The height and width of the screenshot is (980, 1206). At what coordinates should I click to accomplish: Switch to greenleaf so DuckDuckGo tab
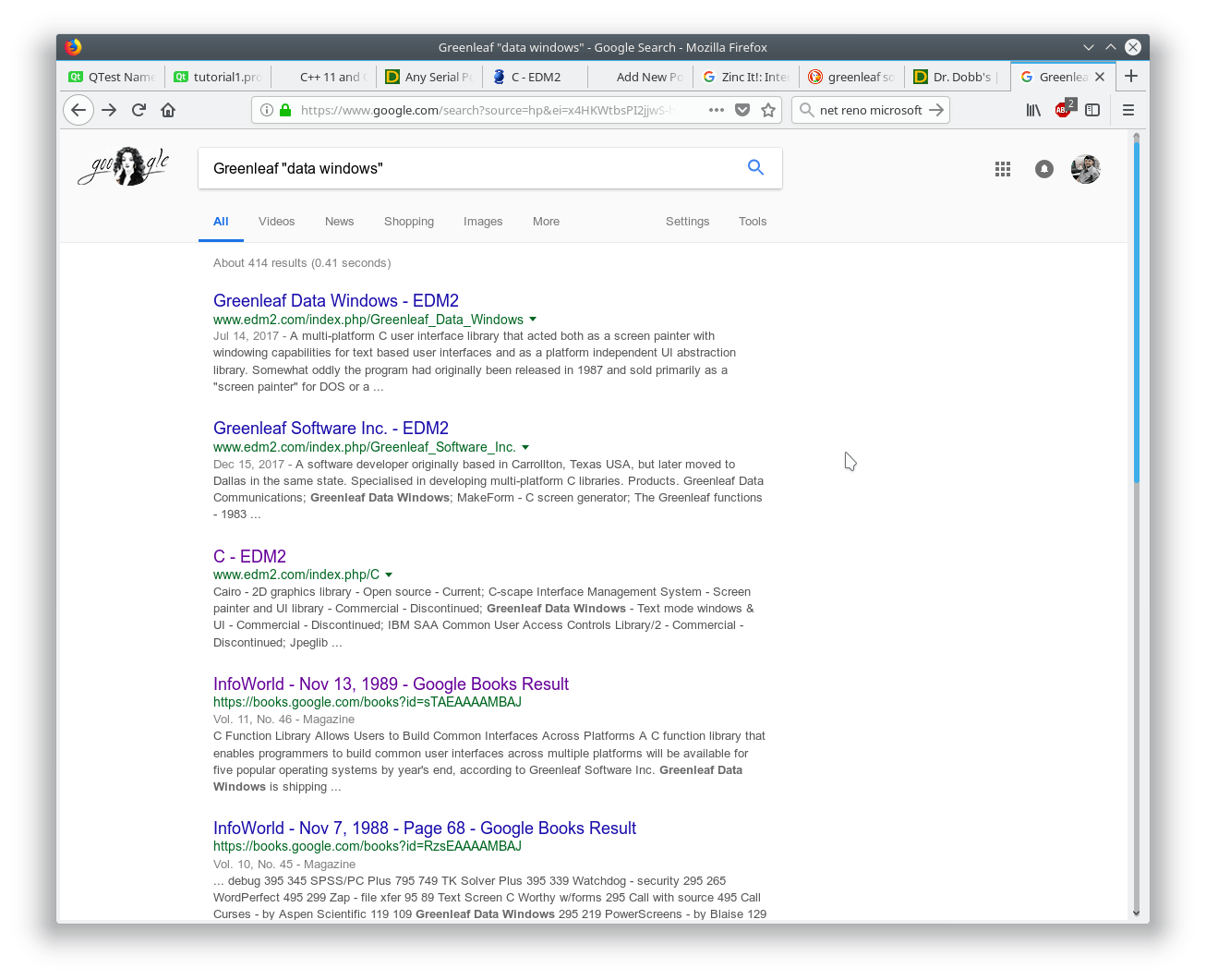850,77
